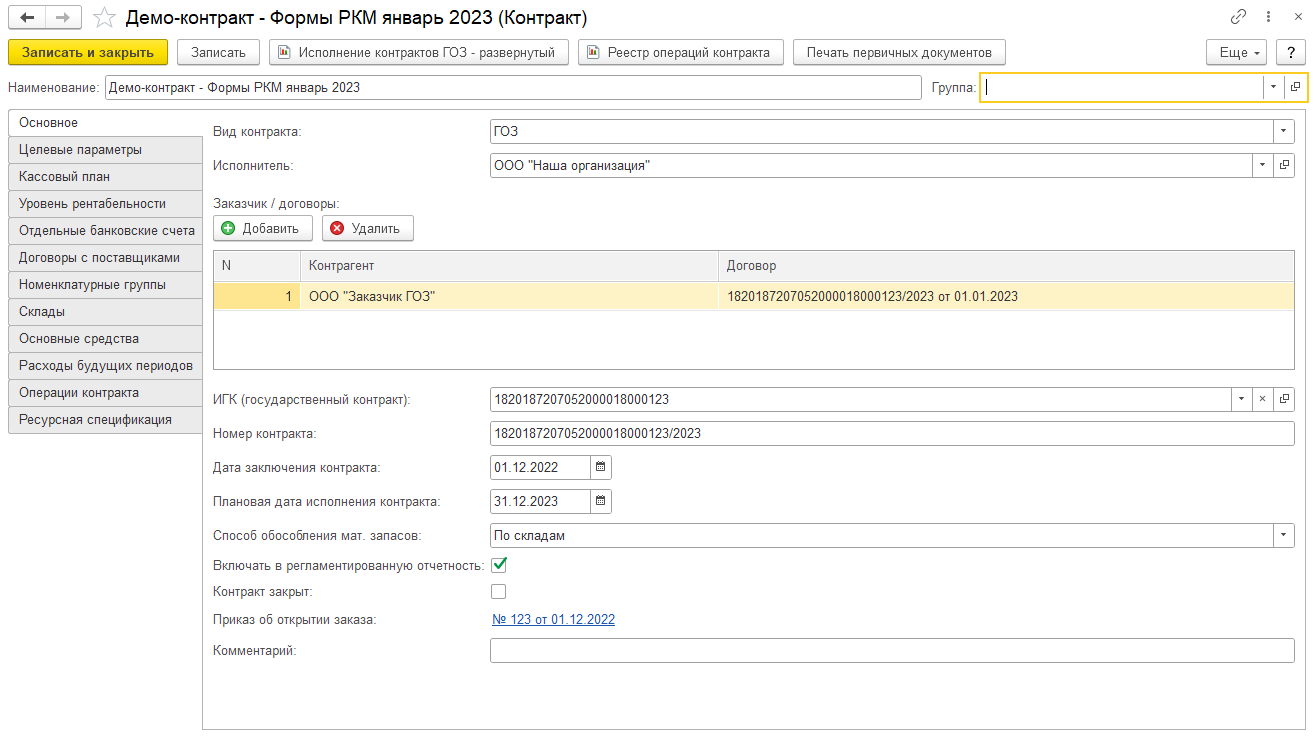Open calendar for Плановая дата исполнения

coord(600,501)
